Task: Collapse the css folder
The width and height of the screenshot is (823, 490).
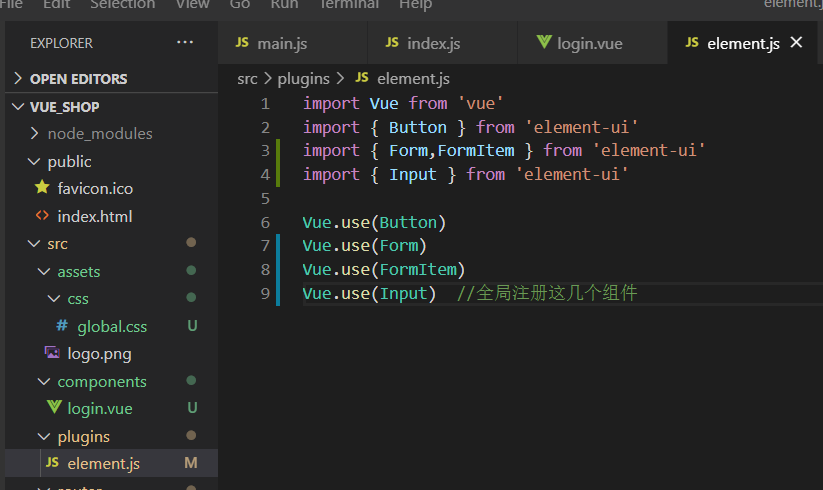Action: tap(54, 299)
